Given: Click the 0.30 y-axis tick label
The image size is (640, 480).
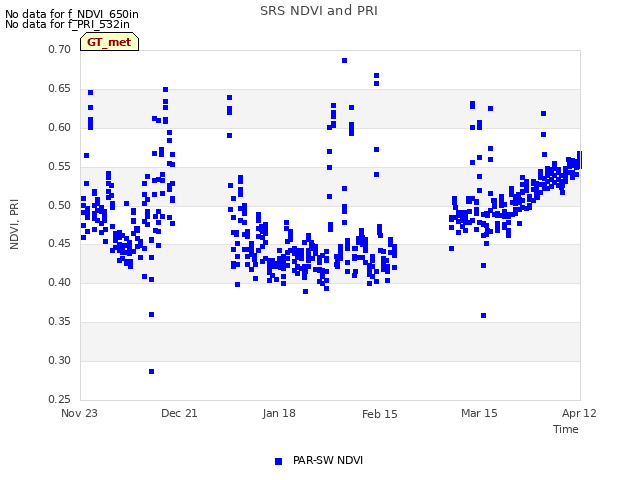Looking at the screenshot, I should click(x=60, y=360).
